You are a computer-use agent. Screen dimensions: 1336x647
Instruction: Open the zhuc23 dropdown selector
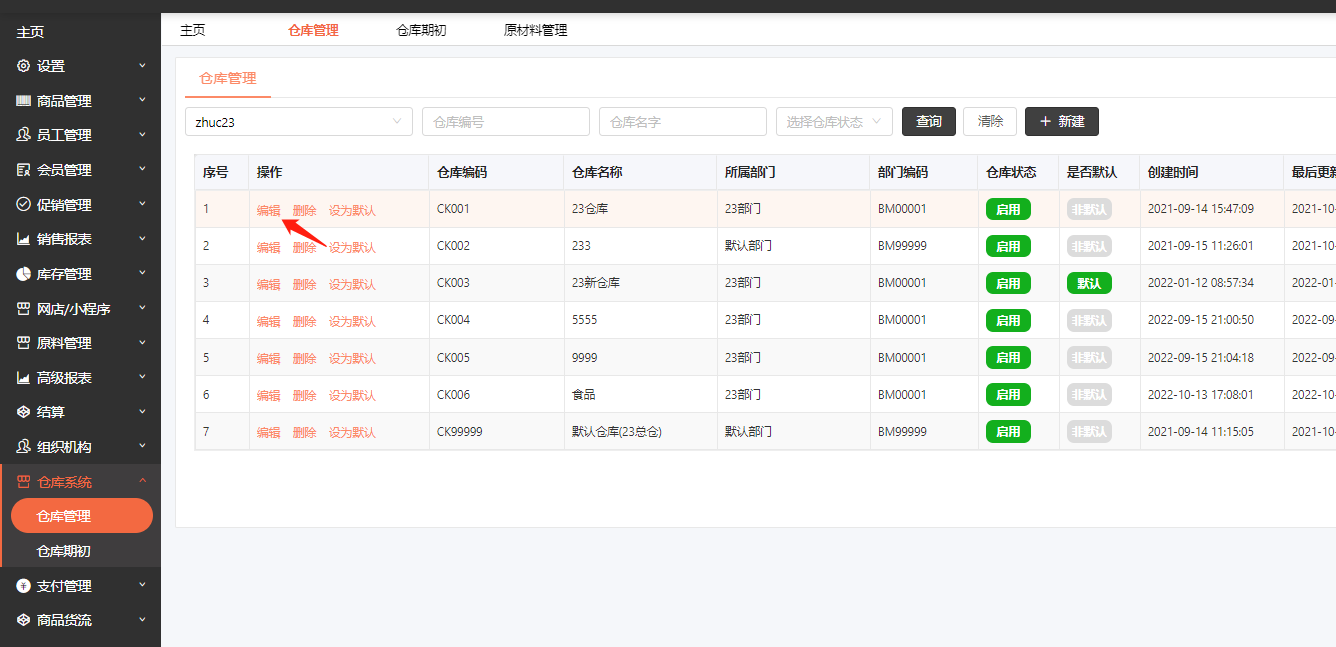[298, 122]
